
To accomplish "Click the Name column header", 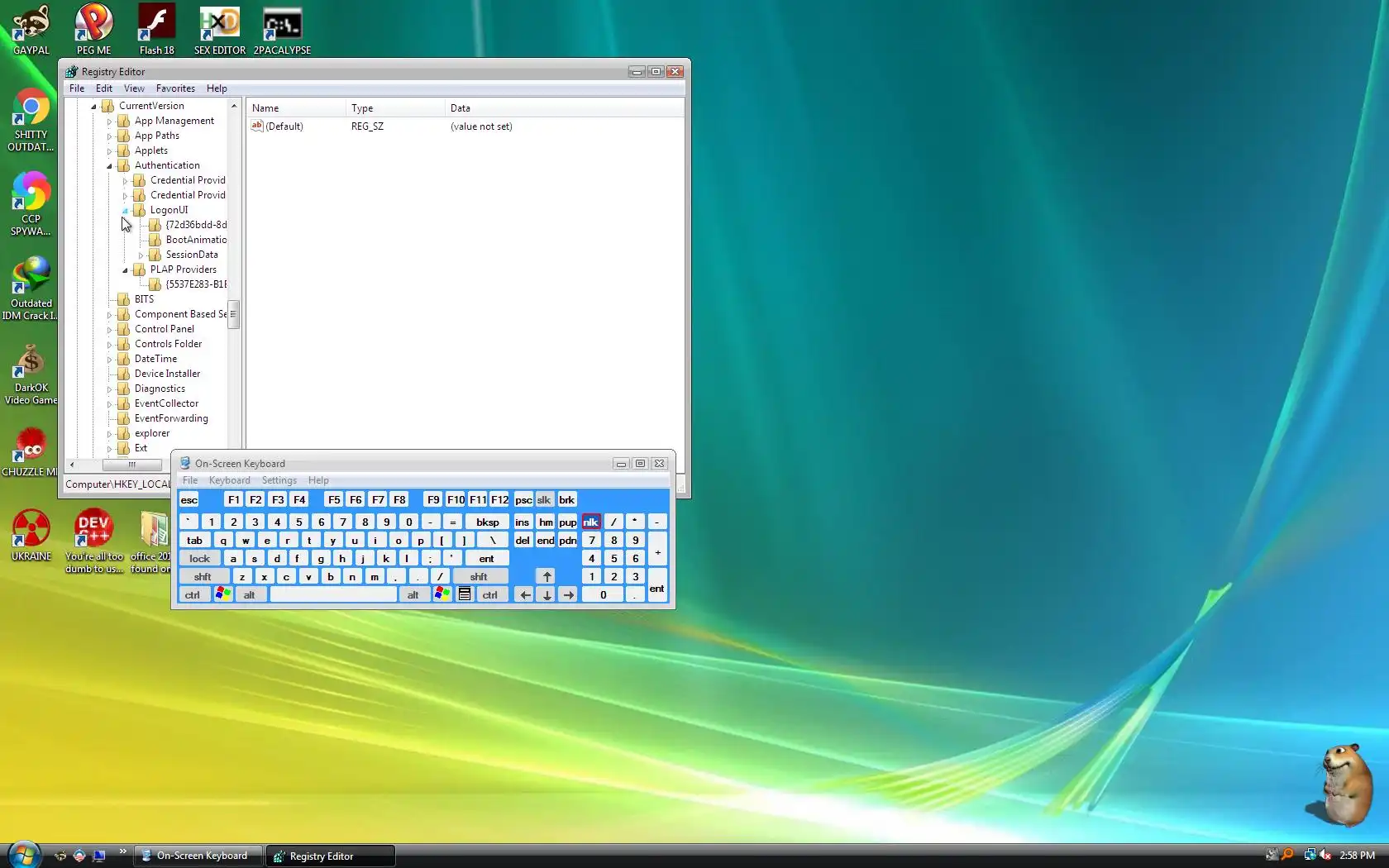I will (x=297, y=108).
